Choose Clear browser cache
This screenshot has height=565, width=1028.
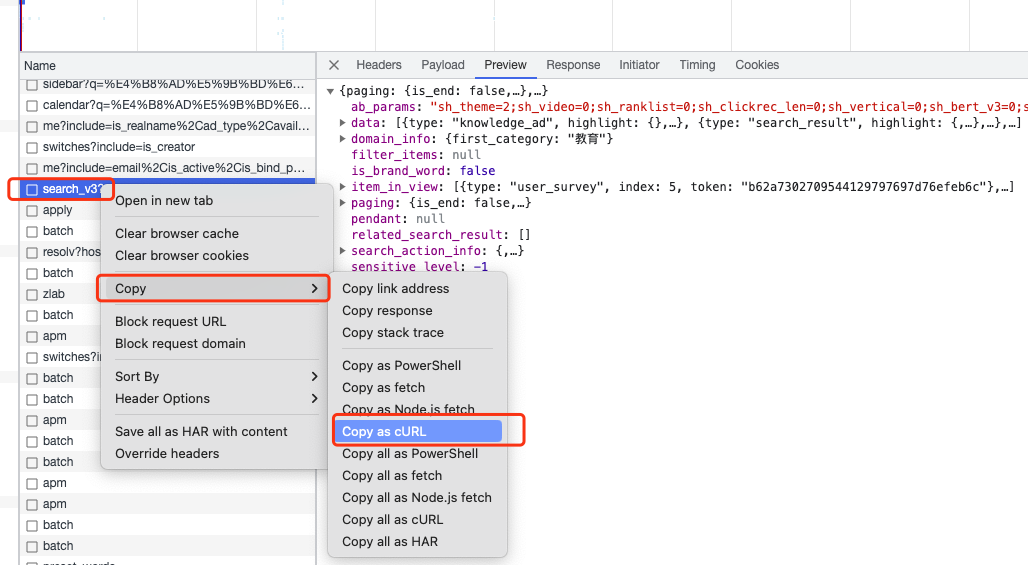pos(177,233)
